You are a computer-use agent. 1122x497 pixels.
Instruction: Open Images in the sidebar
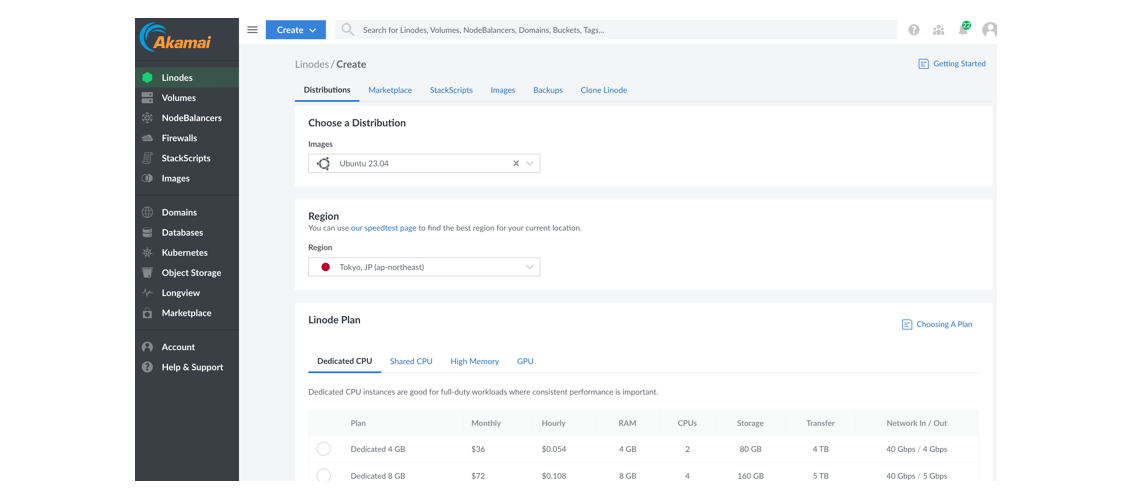(x=187, y=178)
